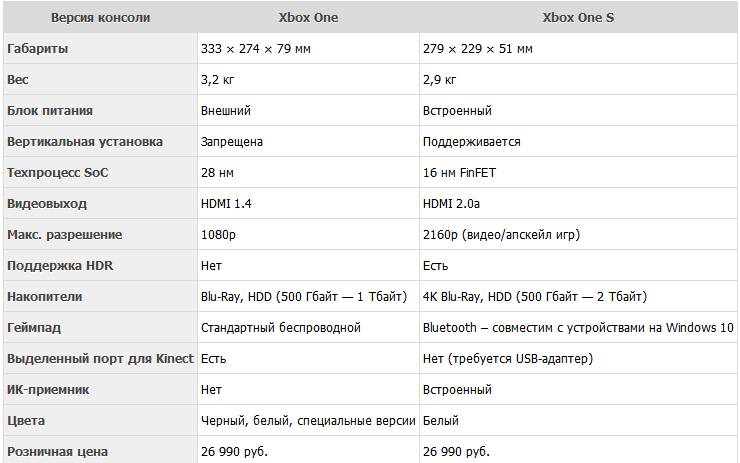This screenshot has width=740, height=463.
Task: Click the 'Блок питания' row label
Action: tap(49, 110)
